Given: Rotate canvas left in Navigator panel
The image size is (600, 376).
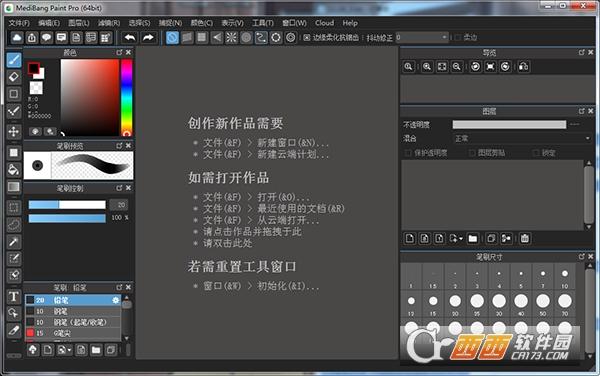Looking at the screenshot, I should point(476,67).
